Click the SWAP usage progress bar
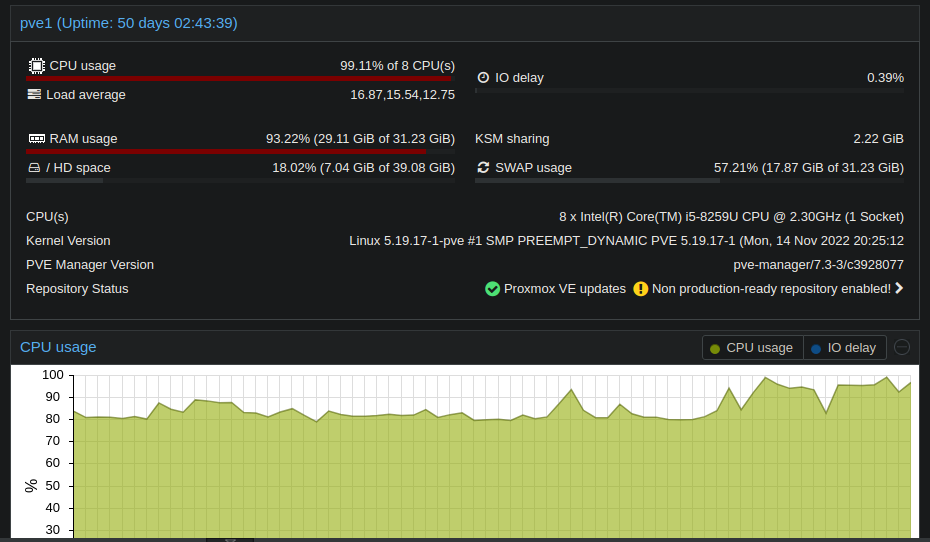 [689, 181]
